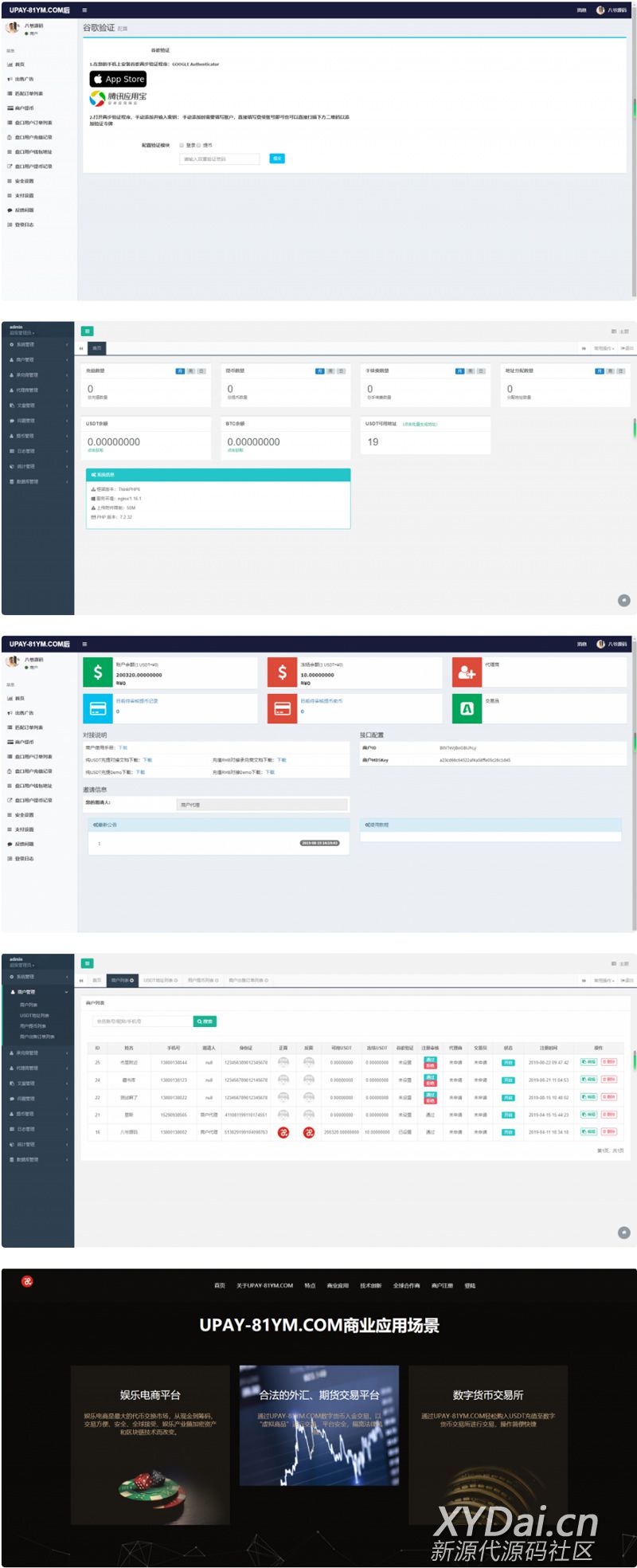Expand 数据库管理 in sidebar beside 充值数量 card

click(x=37, y=482)
